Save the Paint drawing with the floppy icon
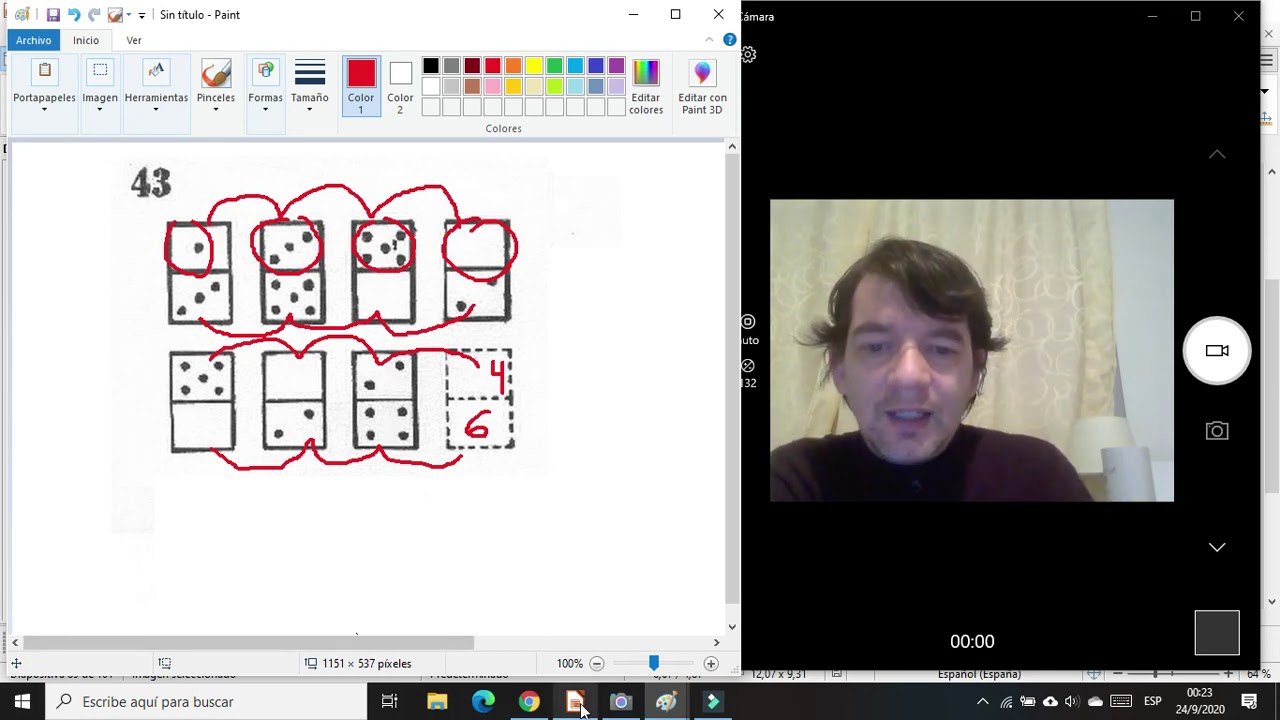 point(53,15)
